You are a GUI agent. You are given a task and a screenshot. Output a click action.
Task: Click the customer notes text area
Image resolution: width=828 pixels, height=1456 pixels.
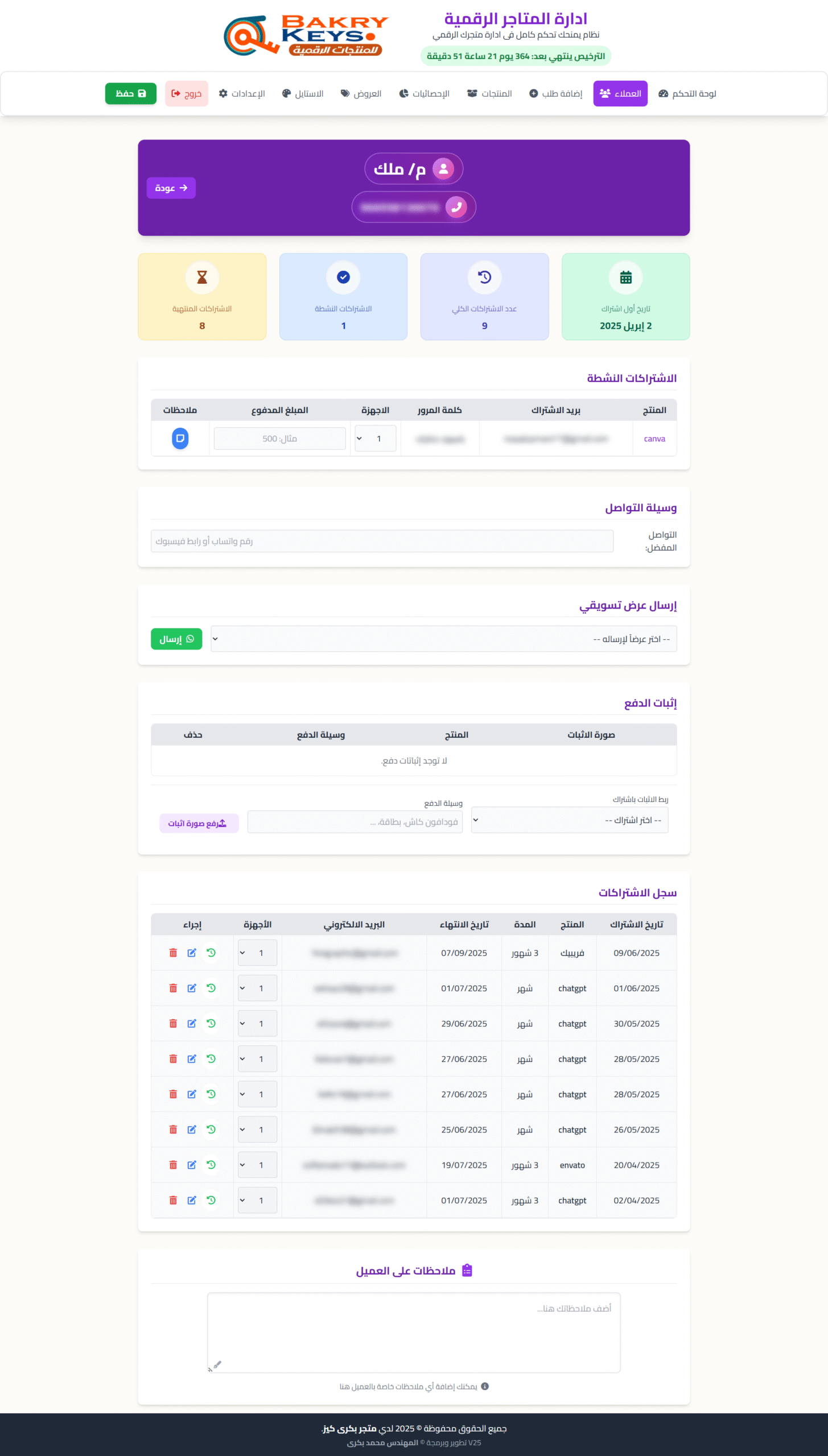coord(414,1332)
